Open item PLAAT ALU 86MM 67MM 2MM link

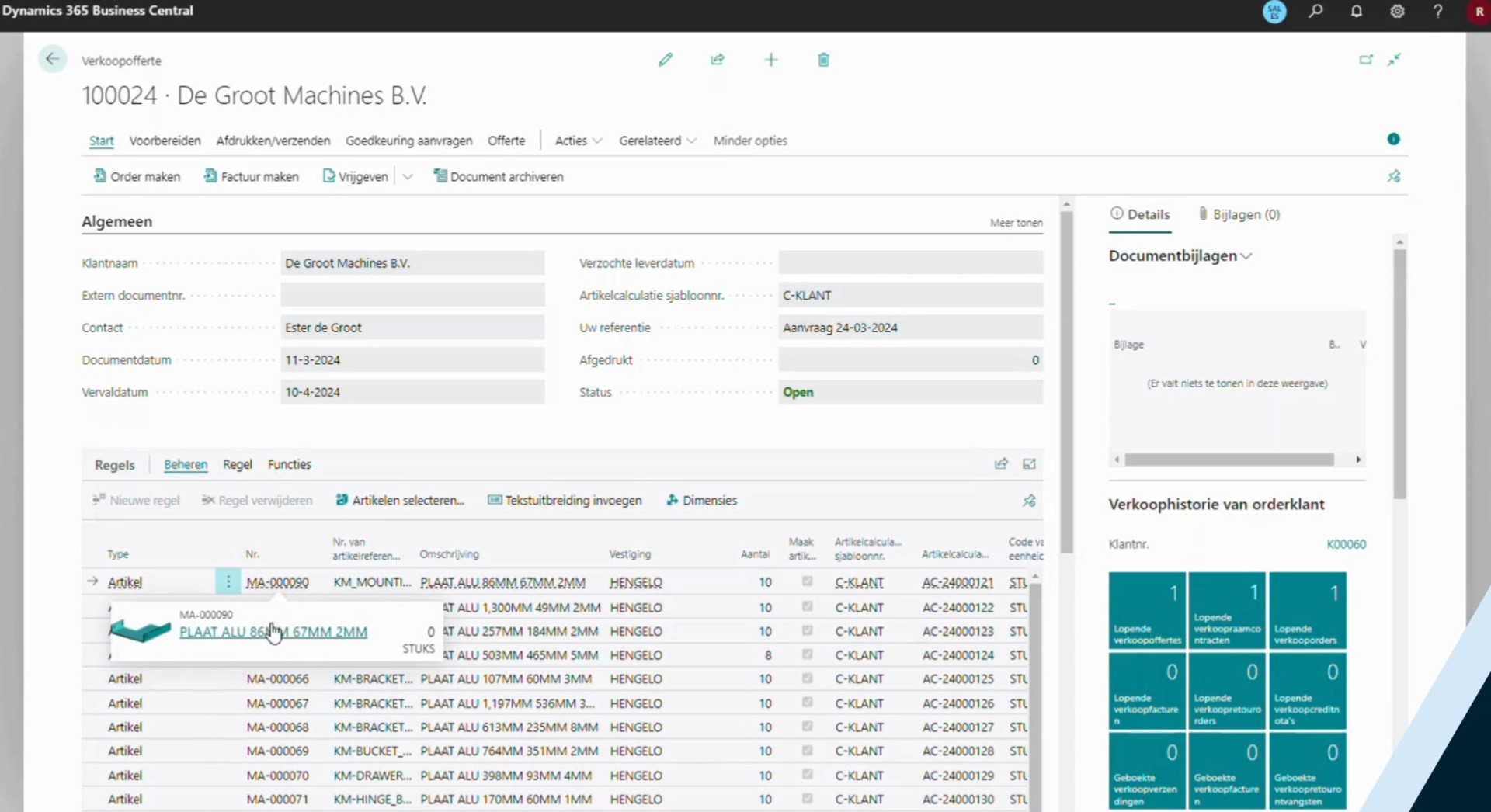point(273,632)
